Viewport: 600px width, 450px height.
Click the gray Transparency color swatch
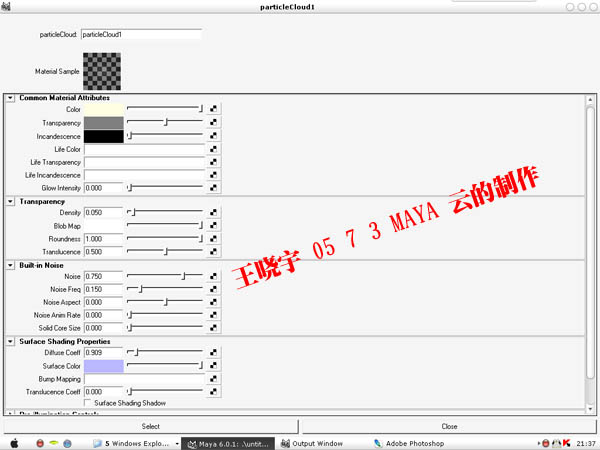tap(104, 123)
